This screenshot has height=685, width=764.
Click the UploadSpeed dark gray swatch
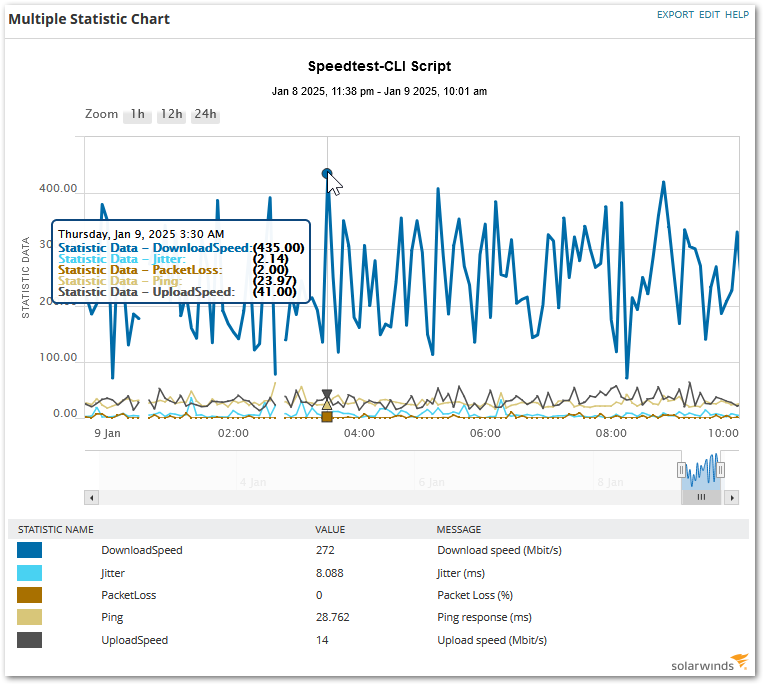[x=29, y=640]
